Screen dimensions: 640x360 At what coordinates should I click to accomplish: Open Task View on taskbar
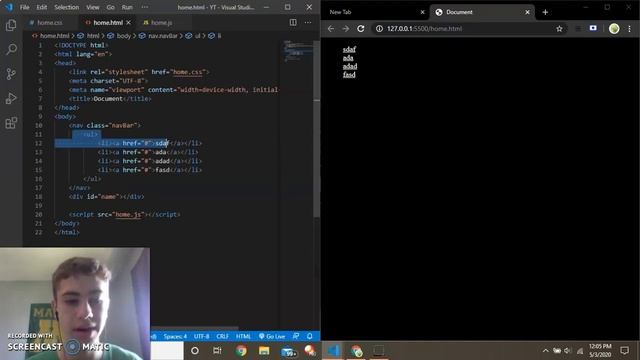click(x=217, y=351)
